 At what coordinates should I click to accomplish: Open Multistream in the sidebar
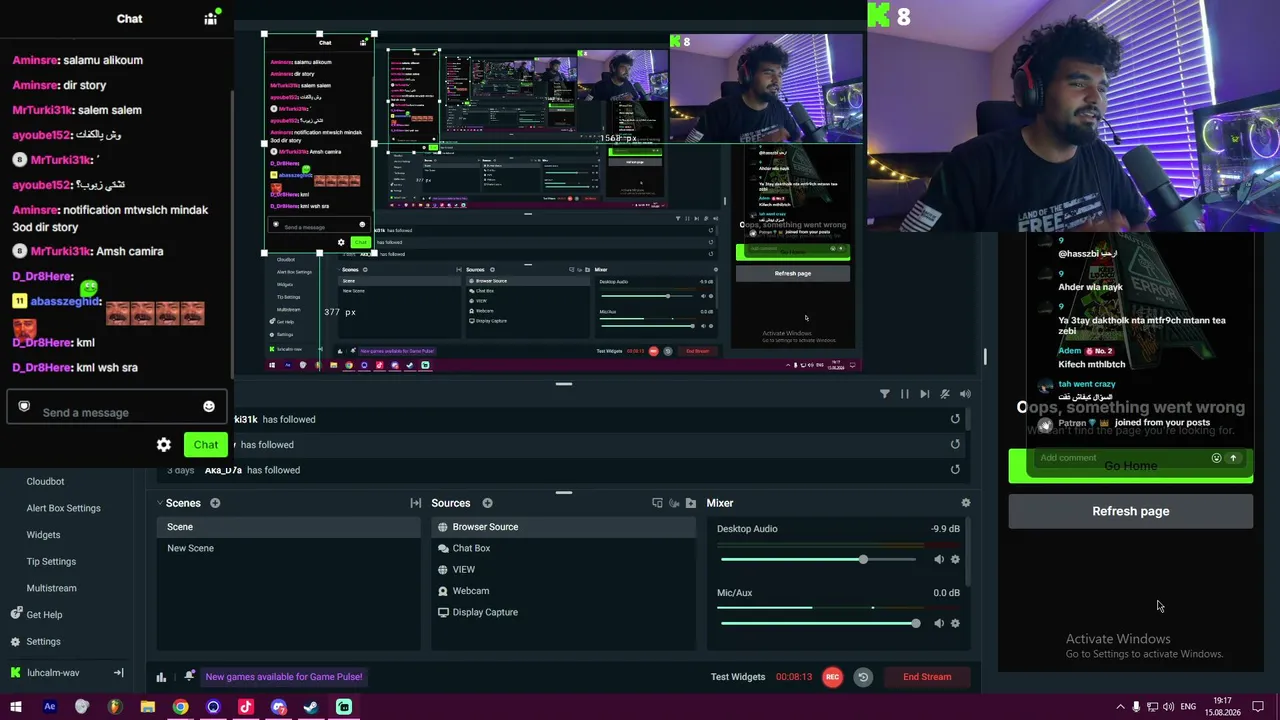[51, 588]
